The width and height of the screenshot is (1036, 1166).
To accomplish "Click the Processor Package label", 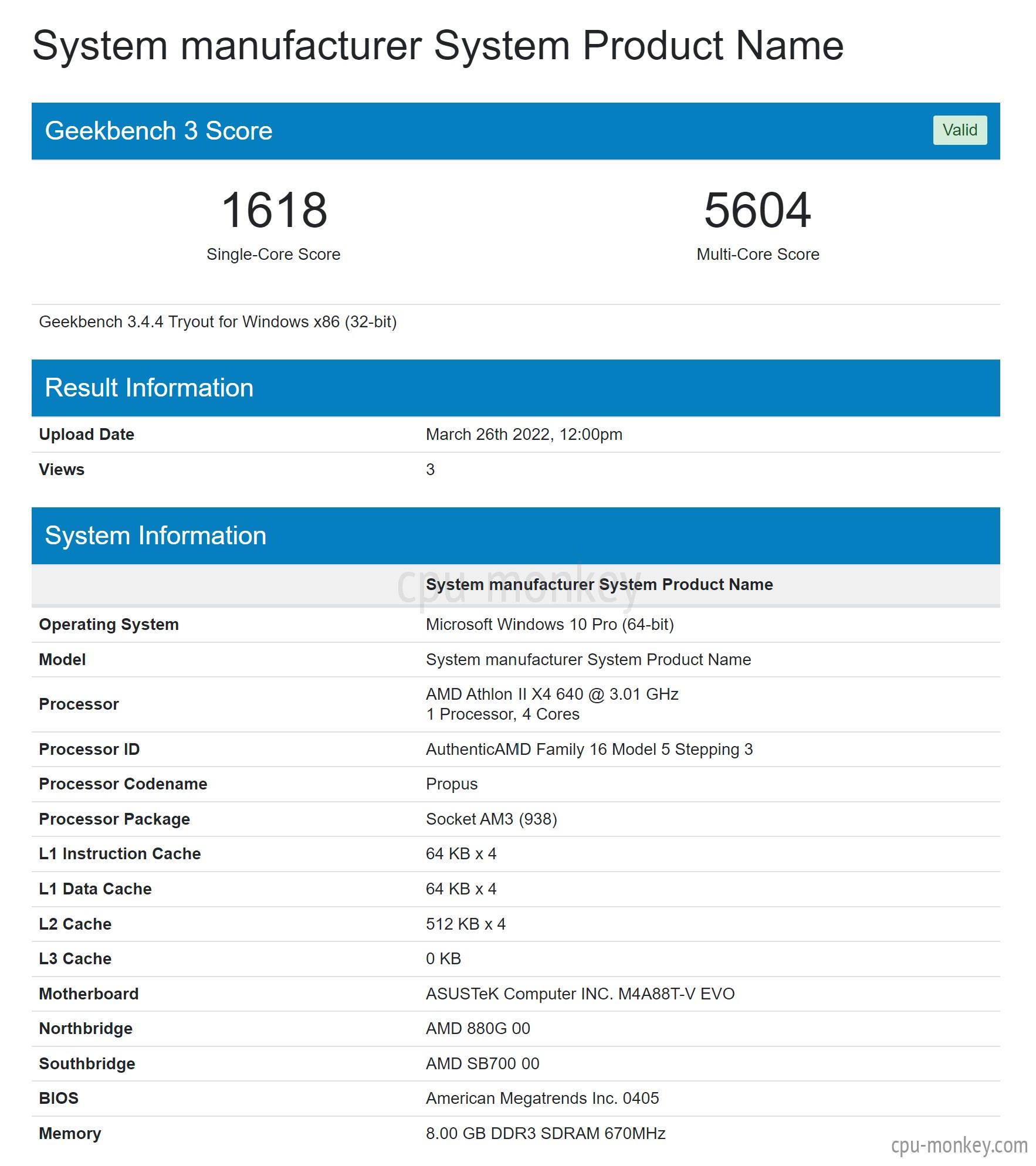I will [114, 819].
